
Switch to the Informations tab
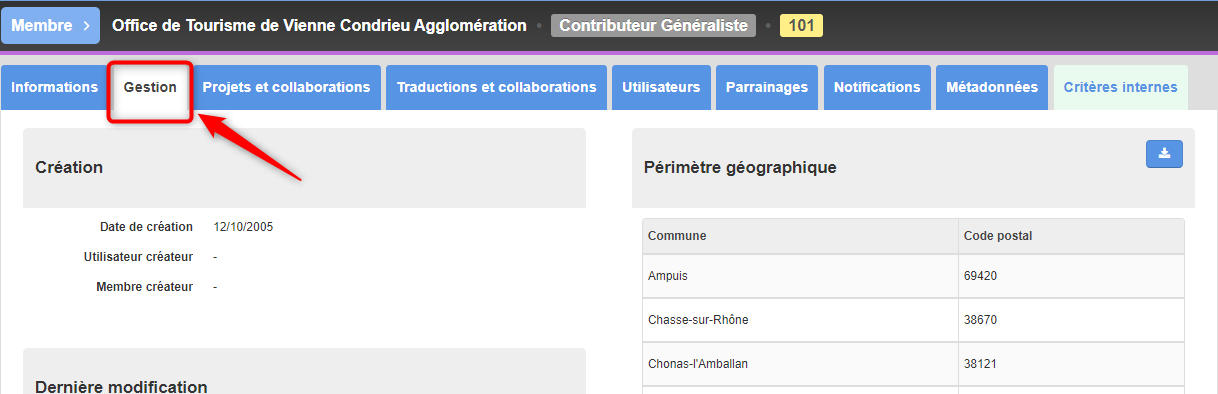point(55,87)
